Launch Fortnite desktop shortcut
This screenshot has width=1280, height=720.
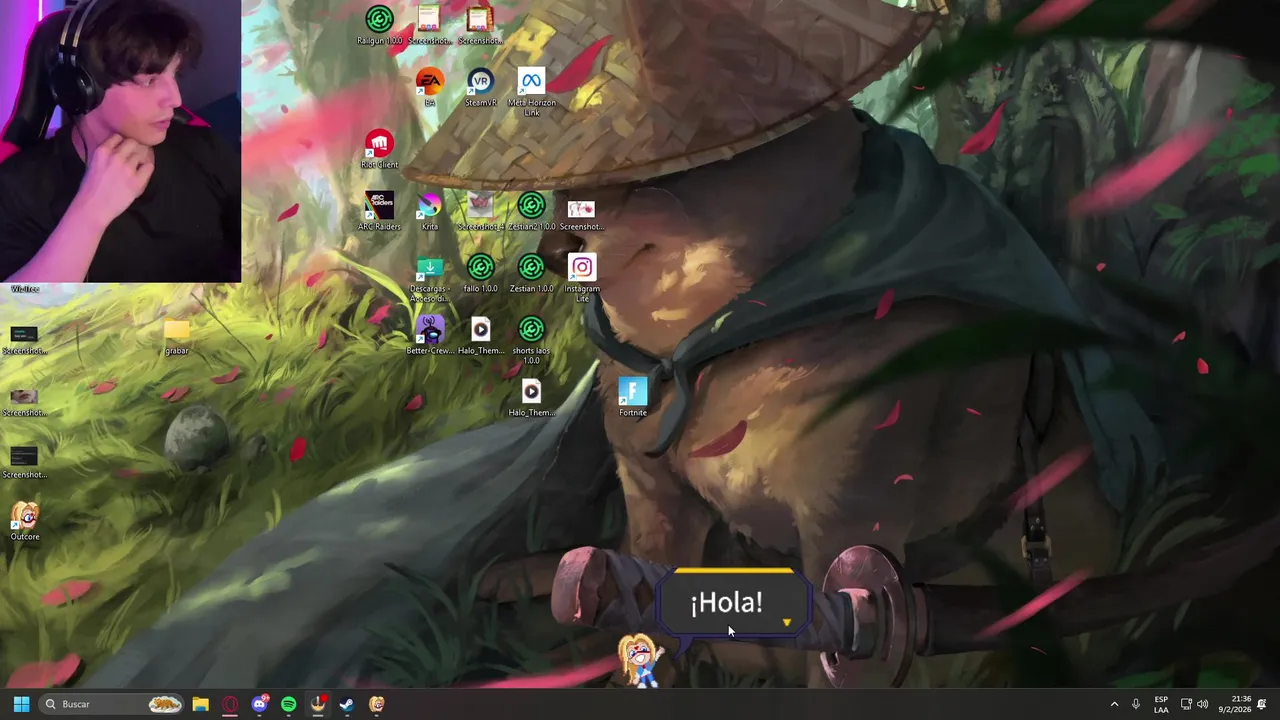[632, 398]
